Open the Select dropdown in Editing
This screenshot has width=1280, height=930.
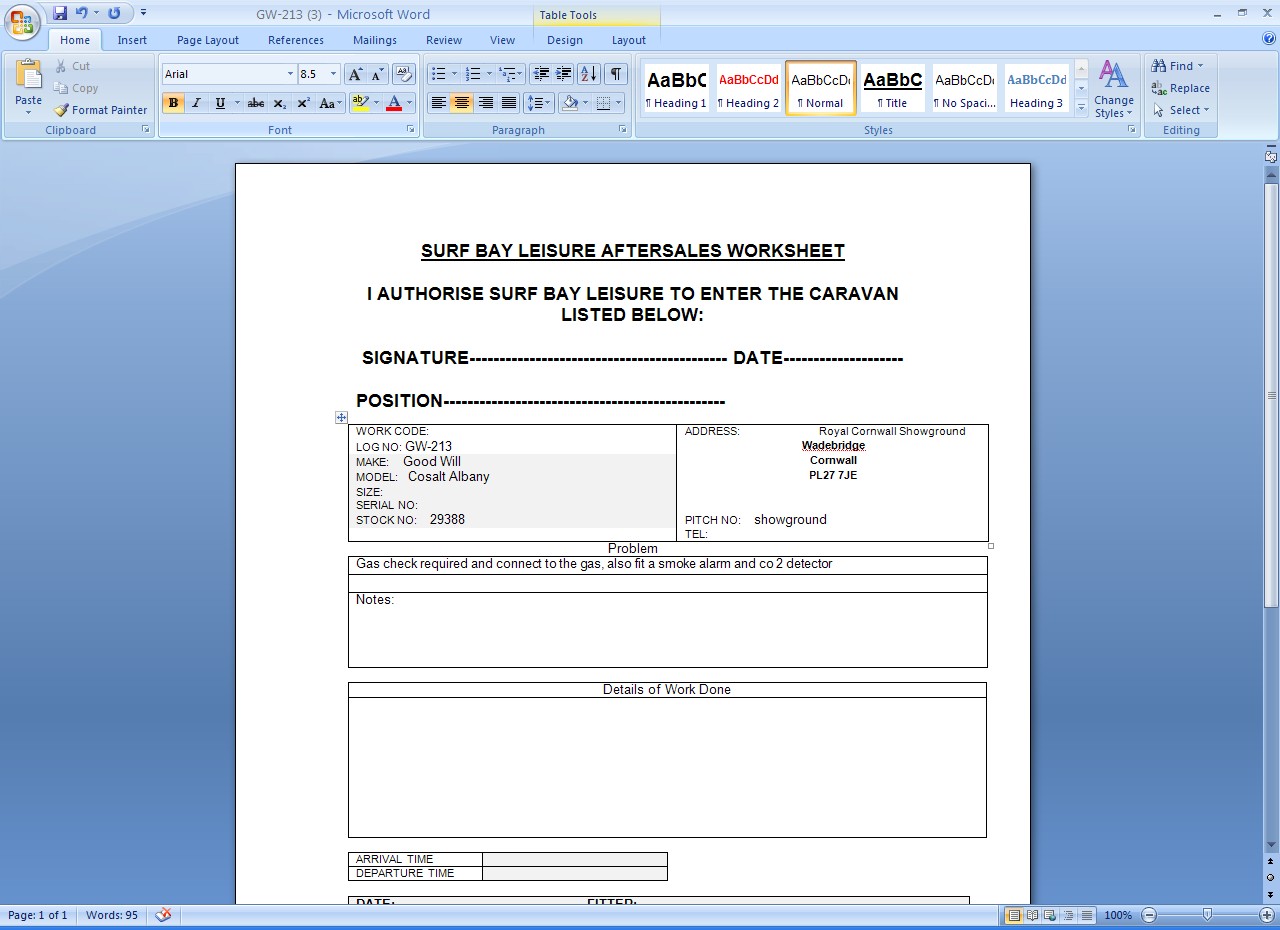coord(1180,110)
